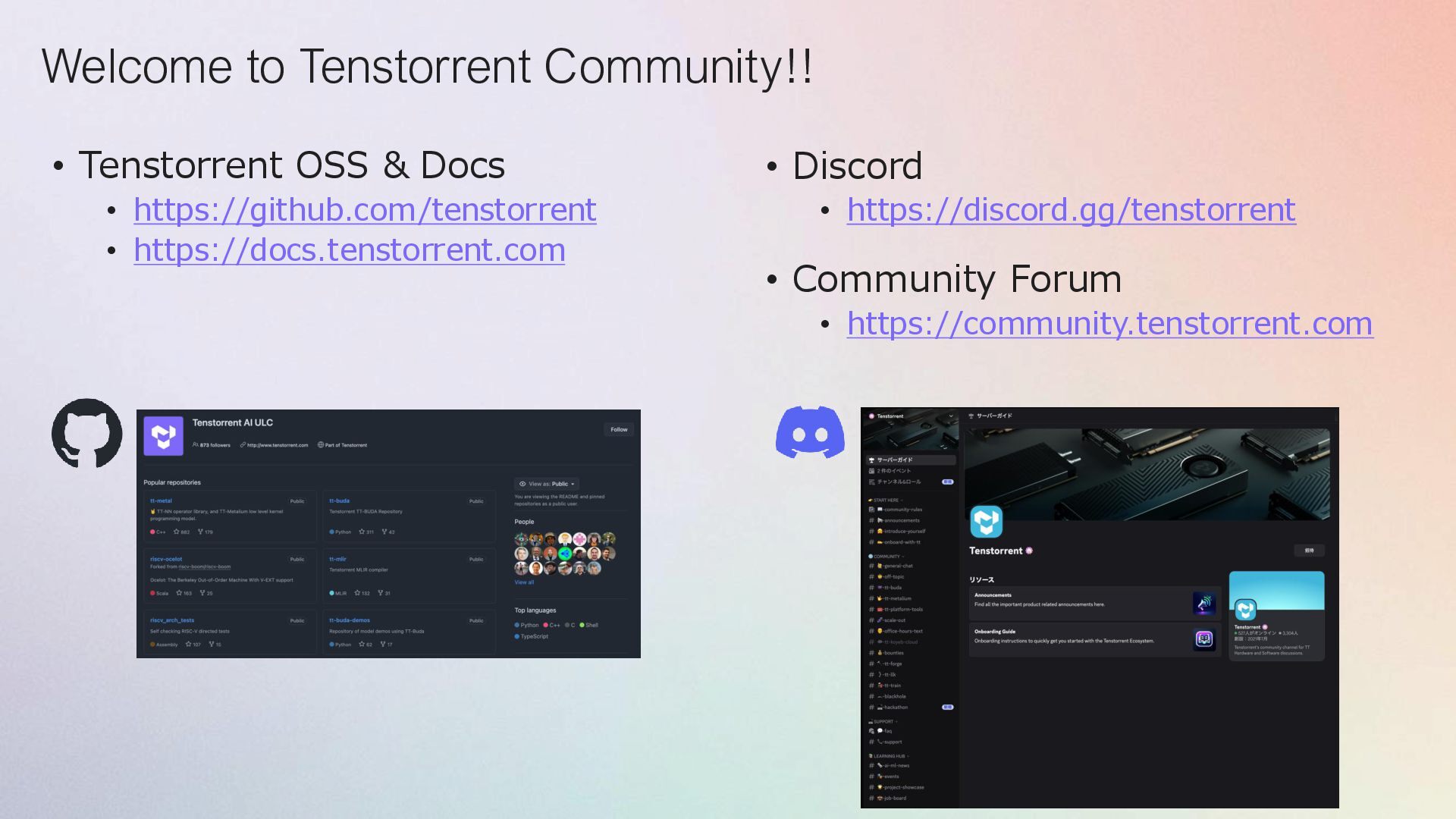Click the tt-metal star count icon
This screenshot has height=819, width=1456.
pyautogui.click(x=177, y=532)
